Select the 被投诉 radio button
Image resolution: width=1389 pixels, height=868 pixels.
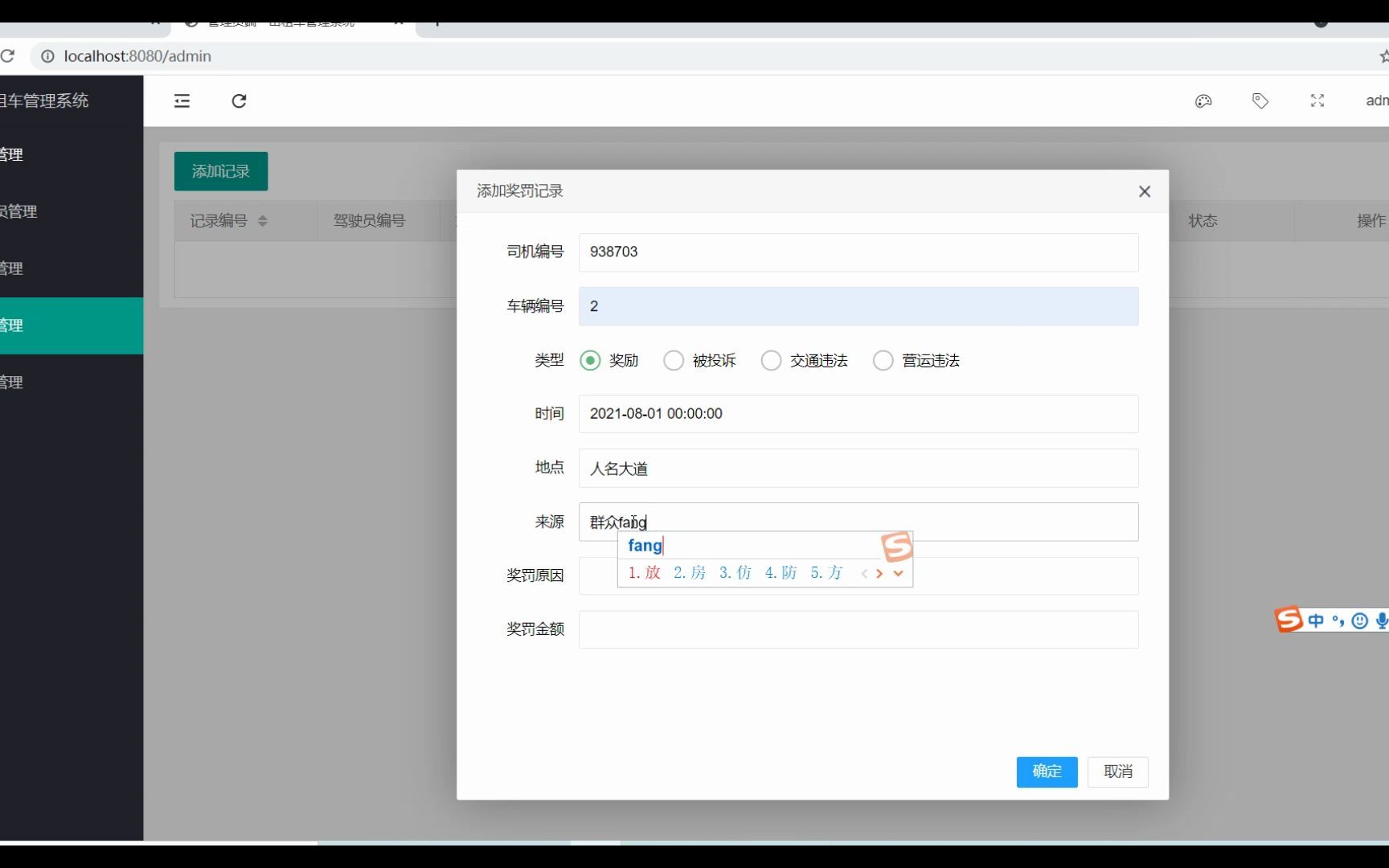click(x=674, y=361)
